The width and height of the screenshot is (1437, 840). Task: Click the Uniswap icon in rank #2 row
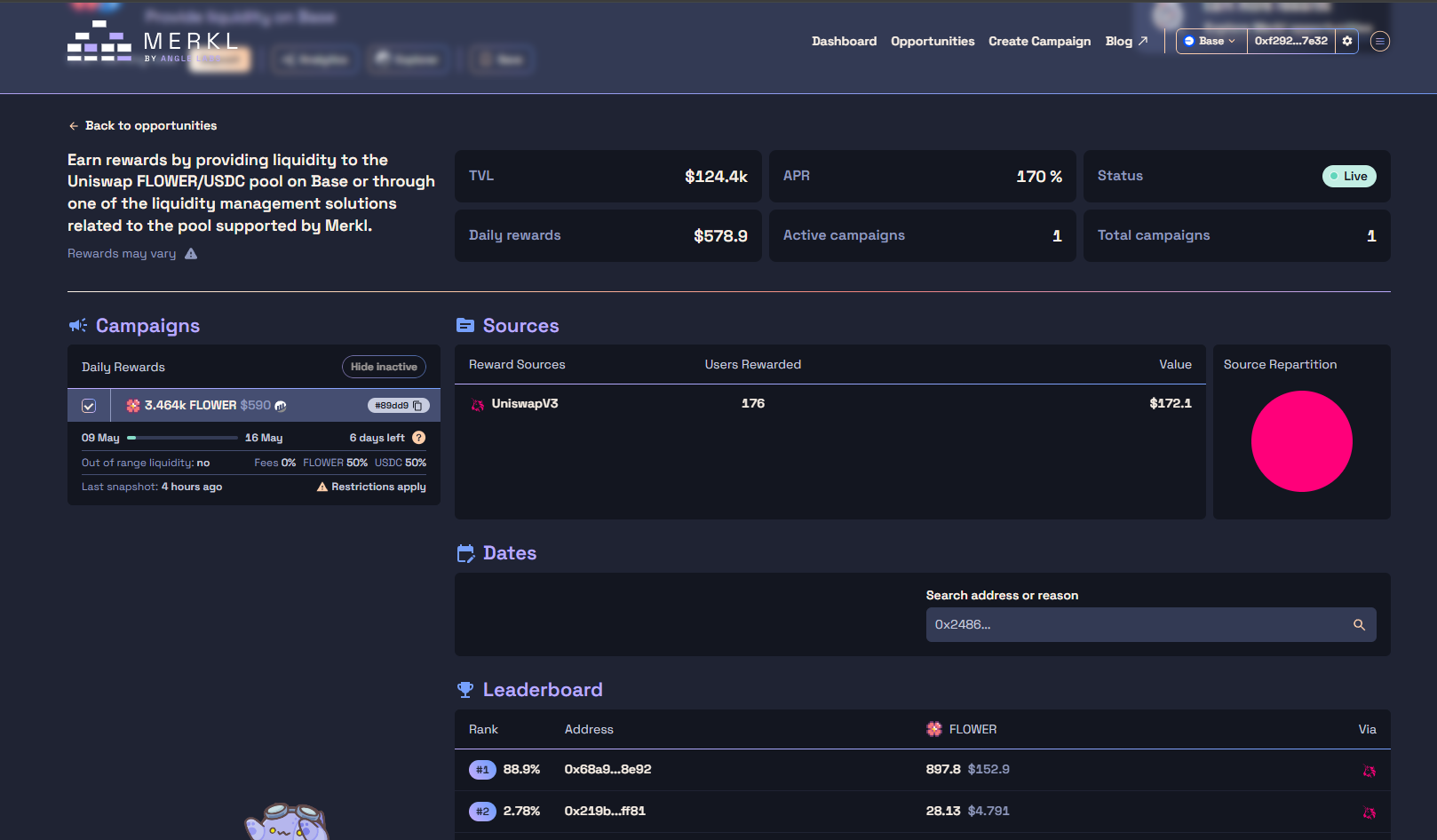(1370, 812)
